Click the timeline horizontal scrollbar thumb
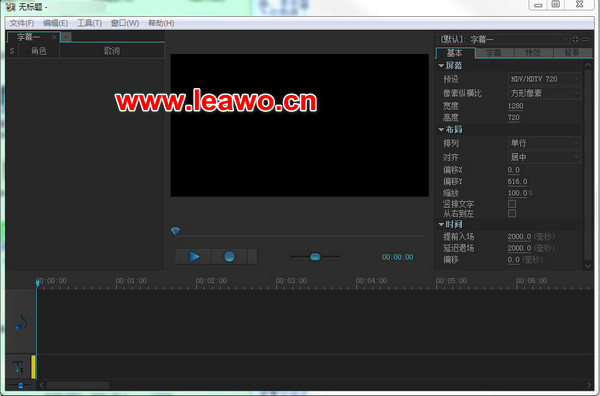Screen dimensions: 600x396 click(77, 385)
